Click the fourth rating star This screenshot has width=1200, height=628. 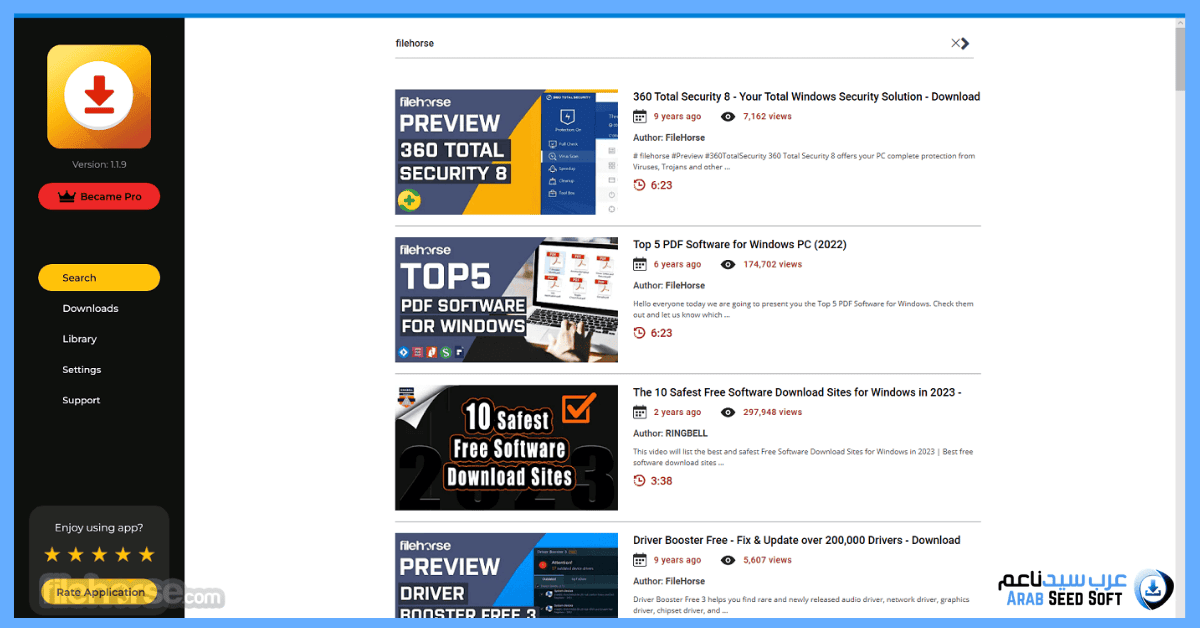(x=123, y=554)
